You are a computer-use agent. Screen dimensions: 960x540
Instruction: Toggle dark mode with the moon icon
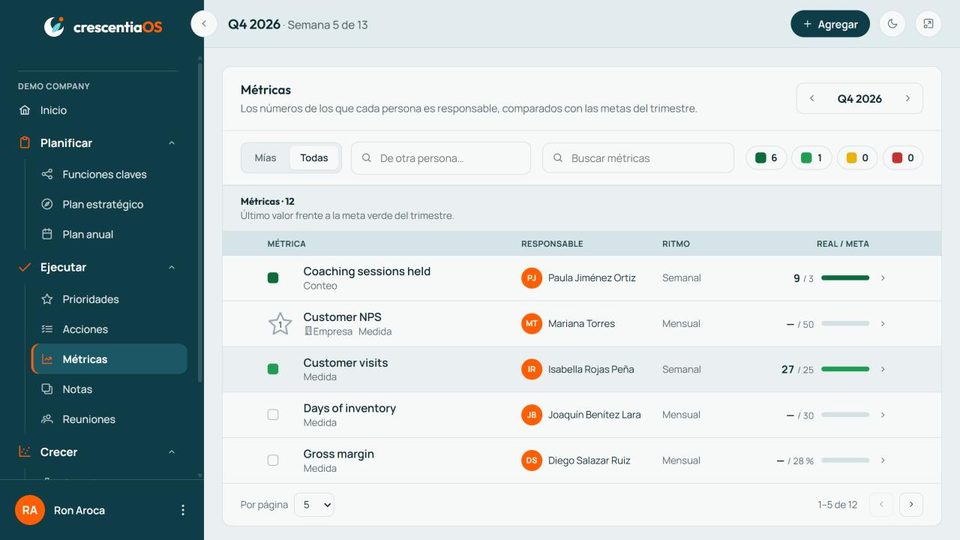coord(892,24)
